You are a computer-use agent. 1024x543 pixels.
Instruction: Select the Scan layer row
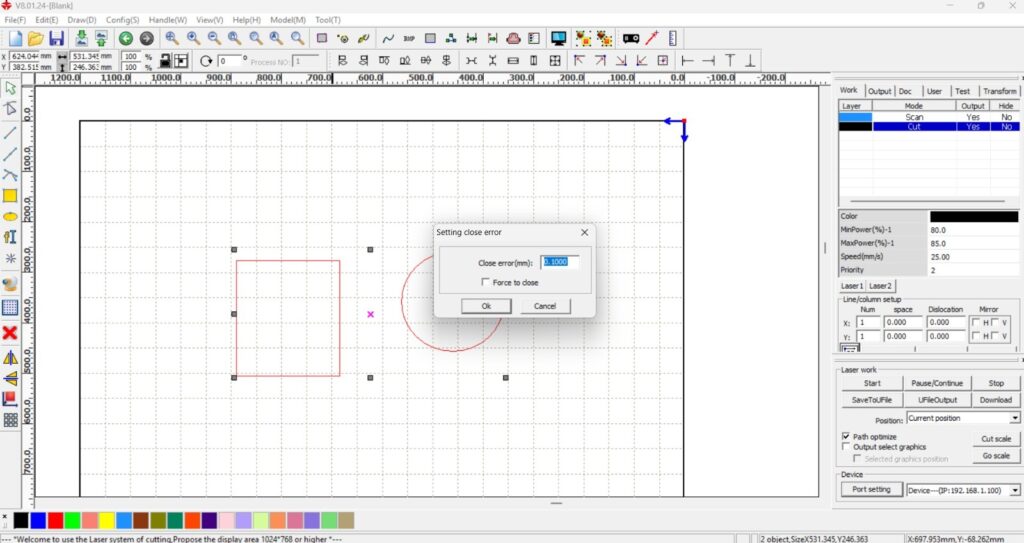click(x=914, y=117)
